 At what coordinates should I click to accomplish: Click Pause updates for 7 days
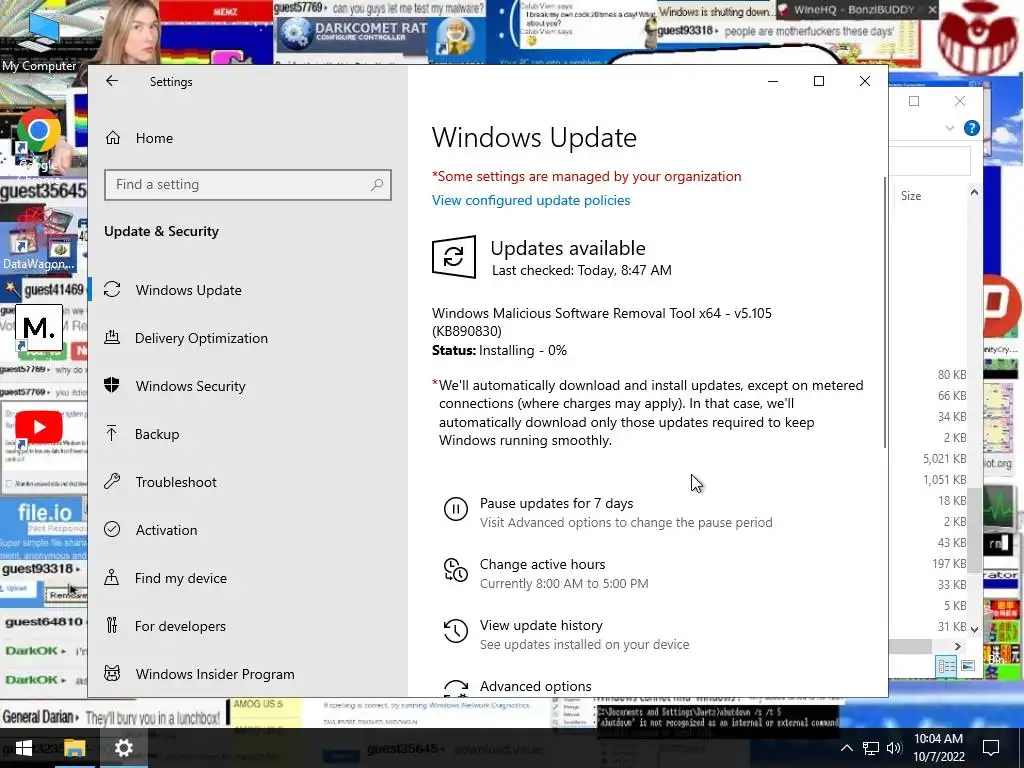[x=556, y=504]
